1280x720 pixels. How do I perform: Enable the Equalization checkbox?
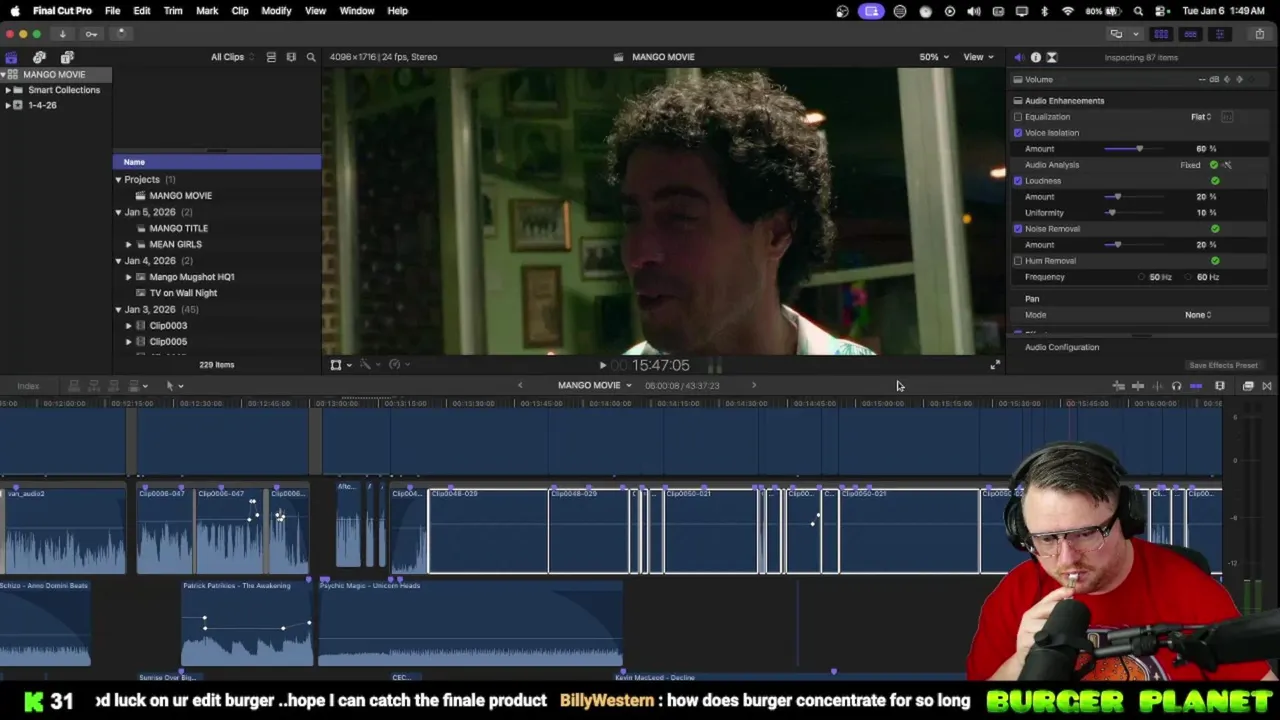(1018, 117)
